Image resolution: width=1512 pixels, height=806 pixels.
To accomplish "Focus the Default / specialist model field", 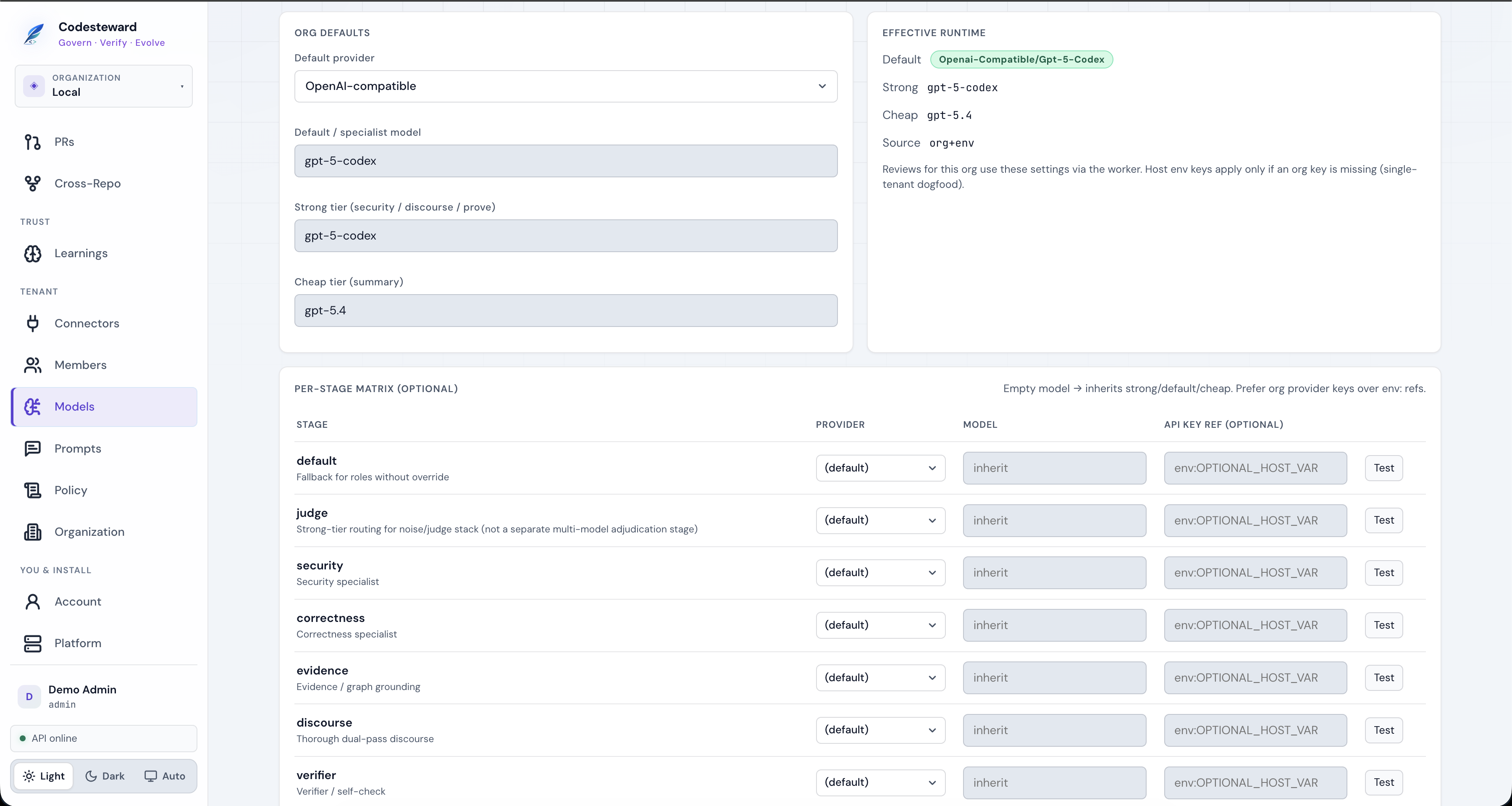I will click(566, 161).
